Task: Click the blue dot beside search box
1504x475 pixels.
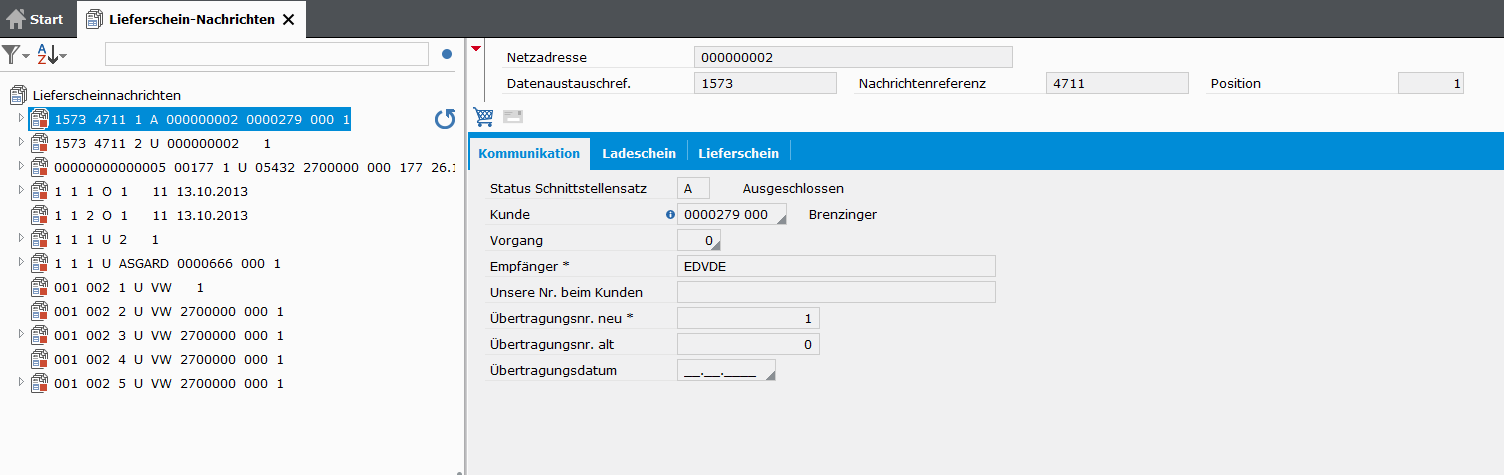Action: [x=447, y=55]
